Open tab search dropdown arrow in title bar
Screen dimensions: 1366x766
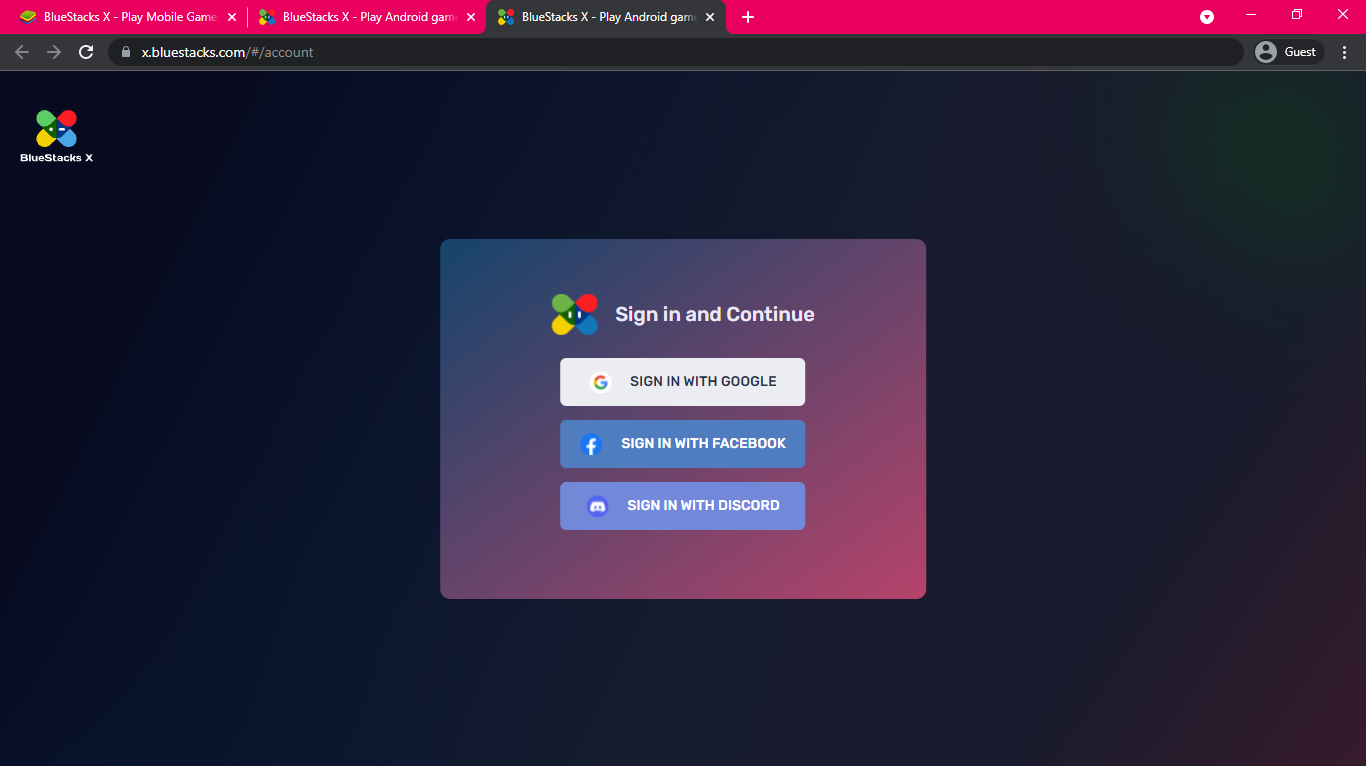tap(1207, 17)
